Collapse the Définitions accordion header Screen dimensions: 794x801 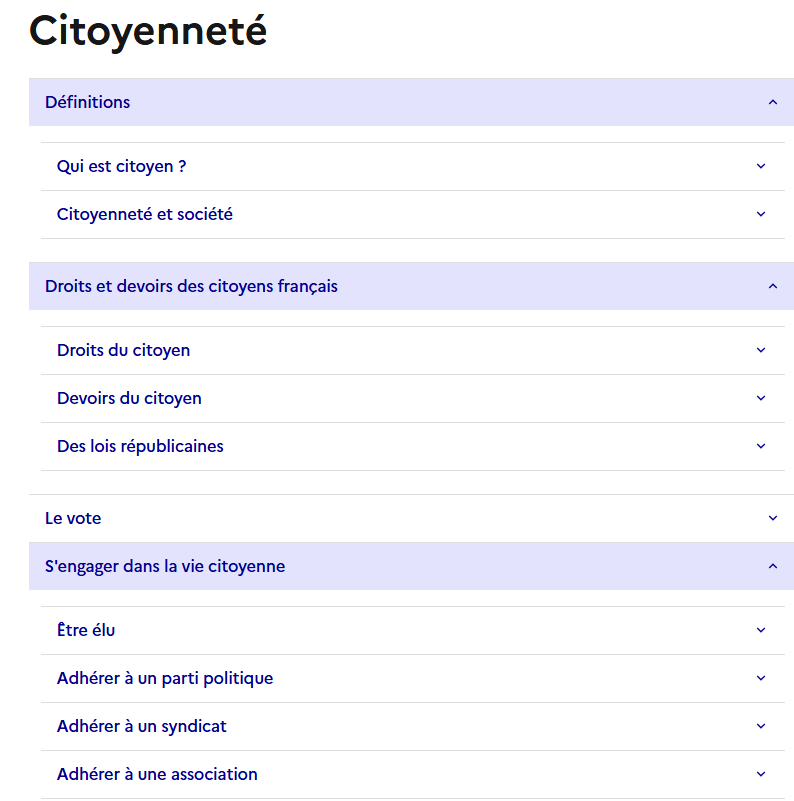[411, 102]
